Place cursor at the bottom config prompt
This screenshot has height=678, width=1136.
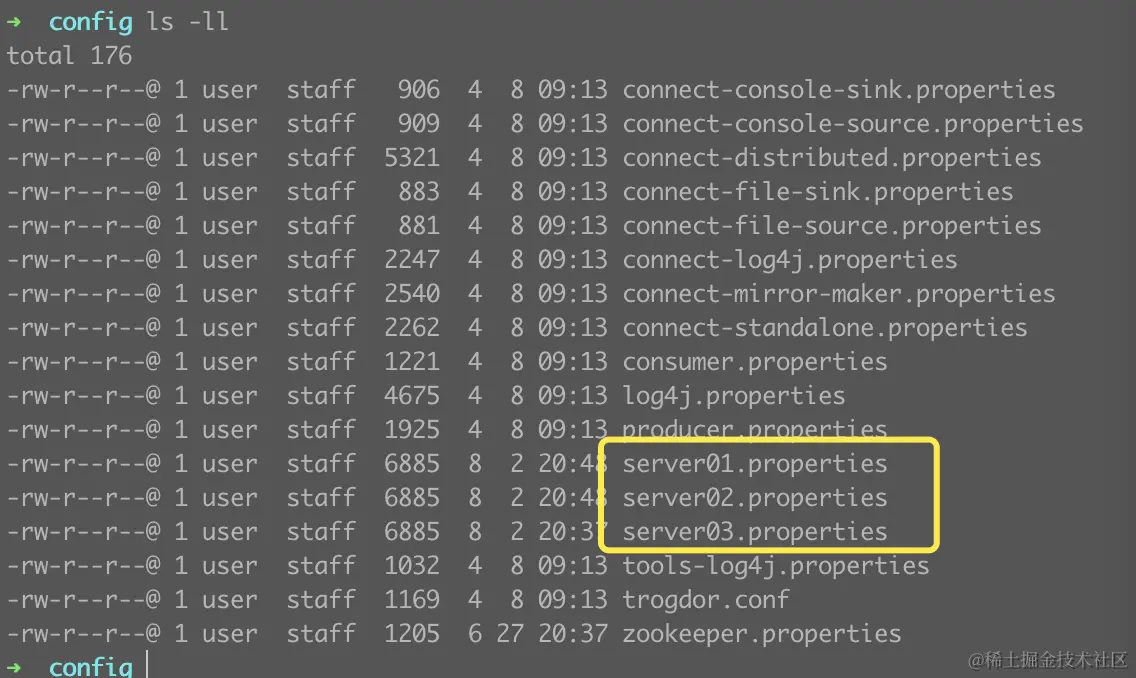click(146, 666)
